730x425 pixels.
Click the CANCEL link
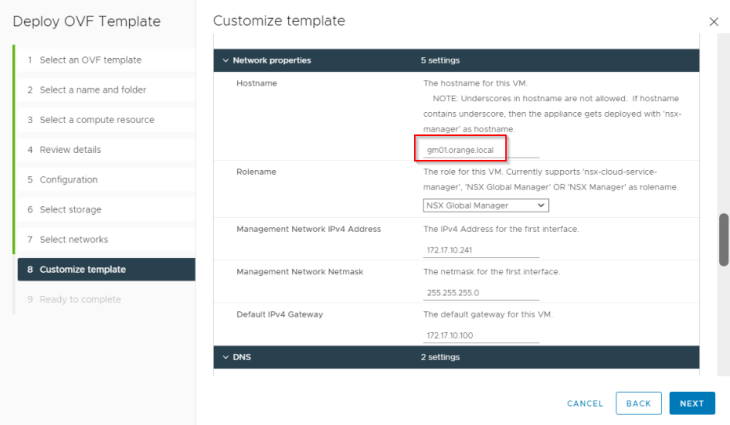[x=585, y=404]
